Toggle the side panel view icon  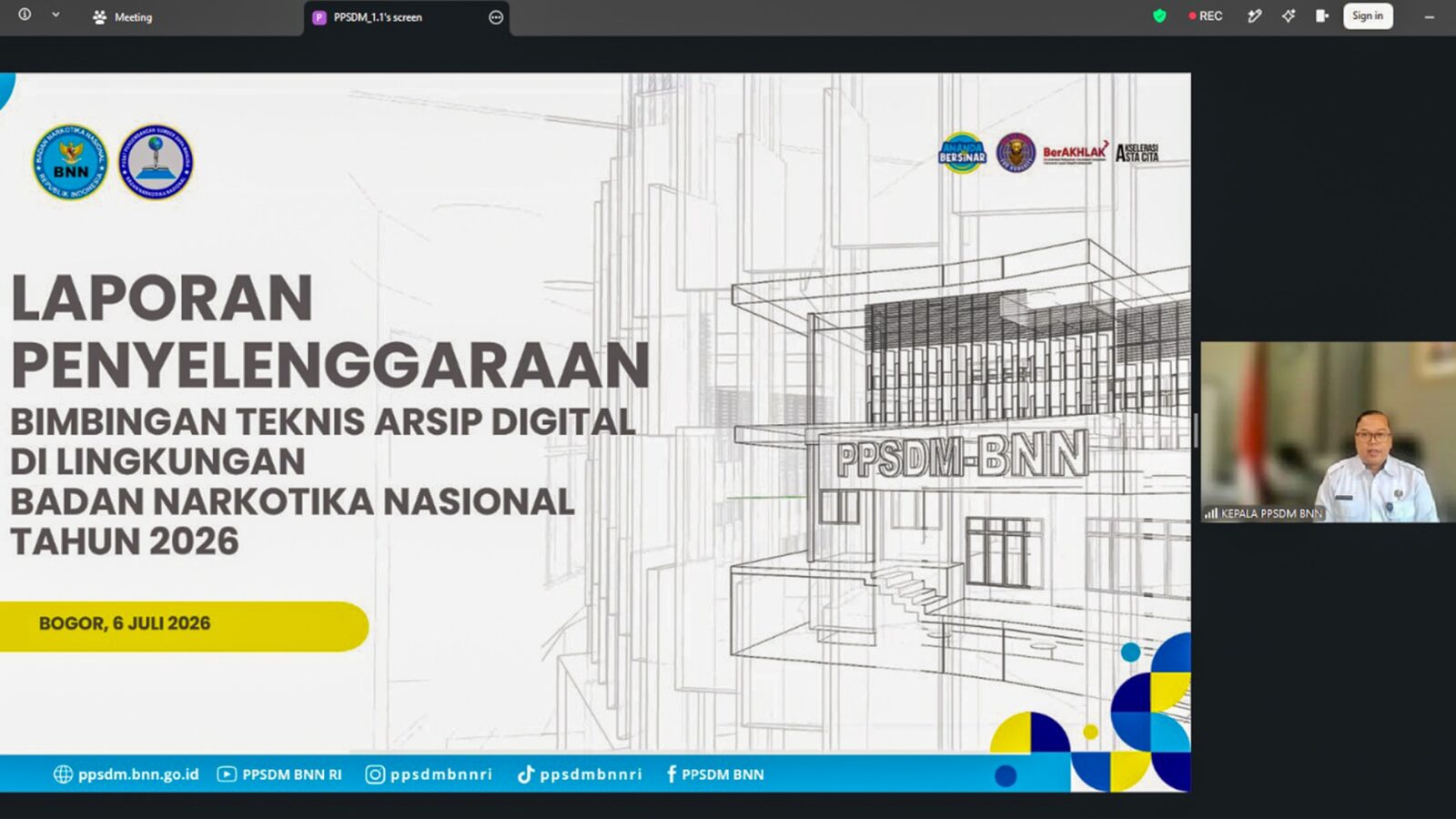pos(1322,16)
